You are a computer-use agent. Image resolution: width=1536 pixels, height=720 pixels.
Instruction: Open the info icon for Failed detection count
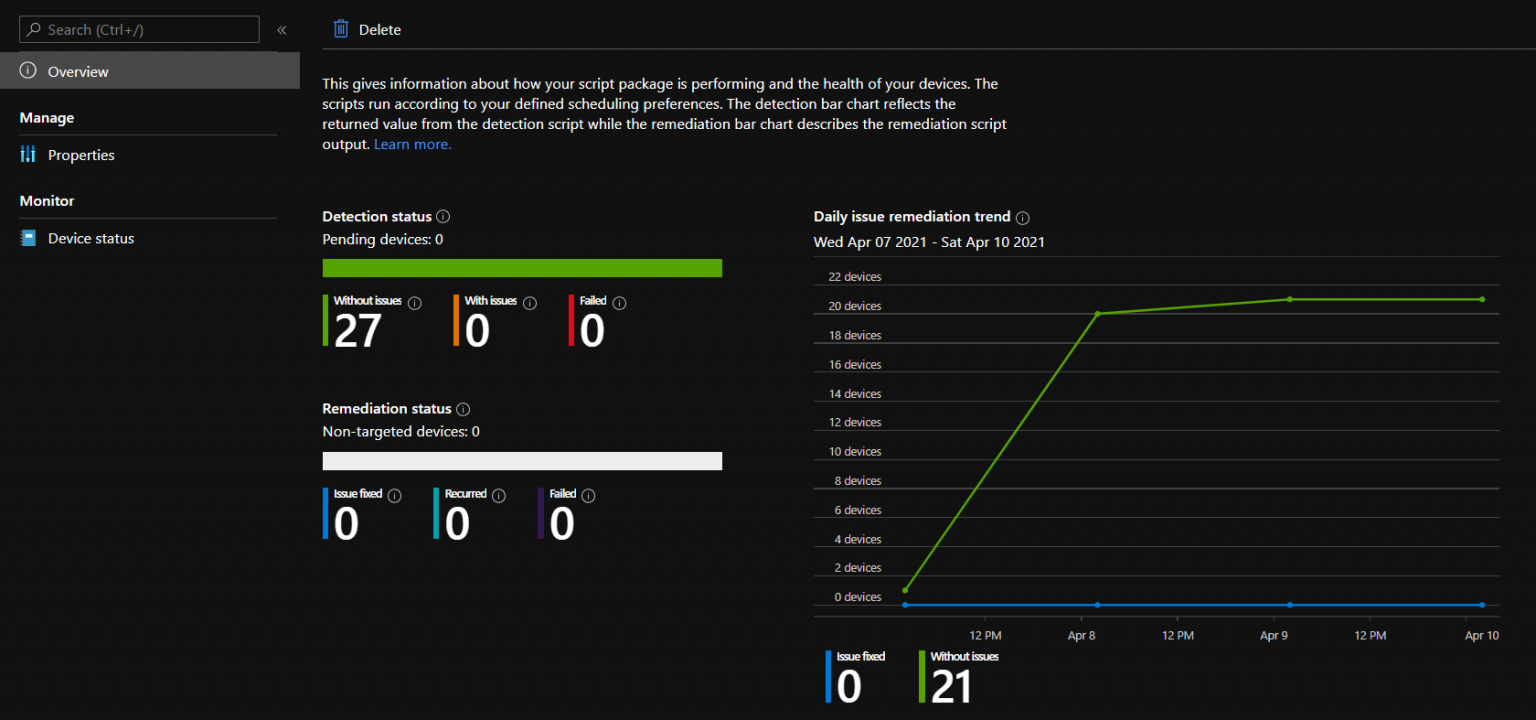pyautogui.click(x=619, y=302)
